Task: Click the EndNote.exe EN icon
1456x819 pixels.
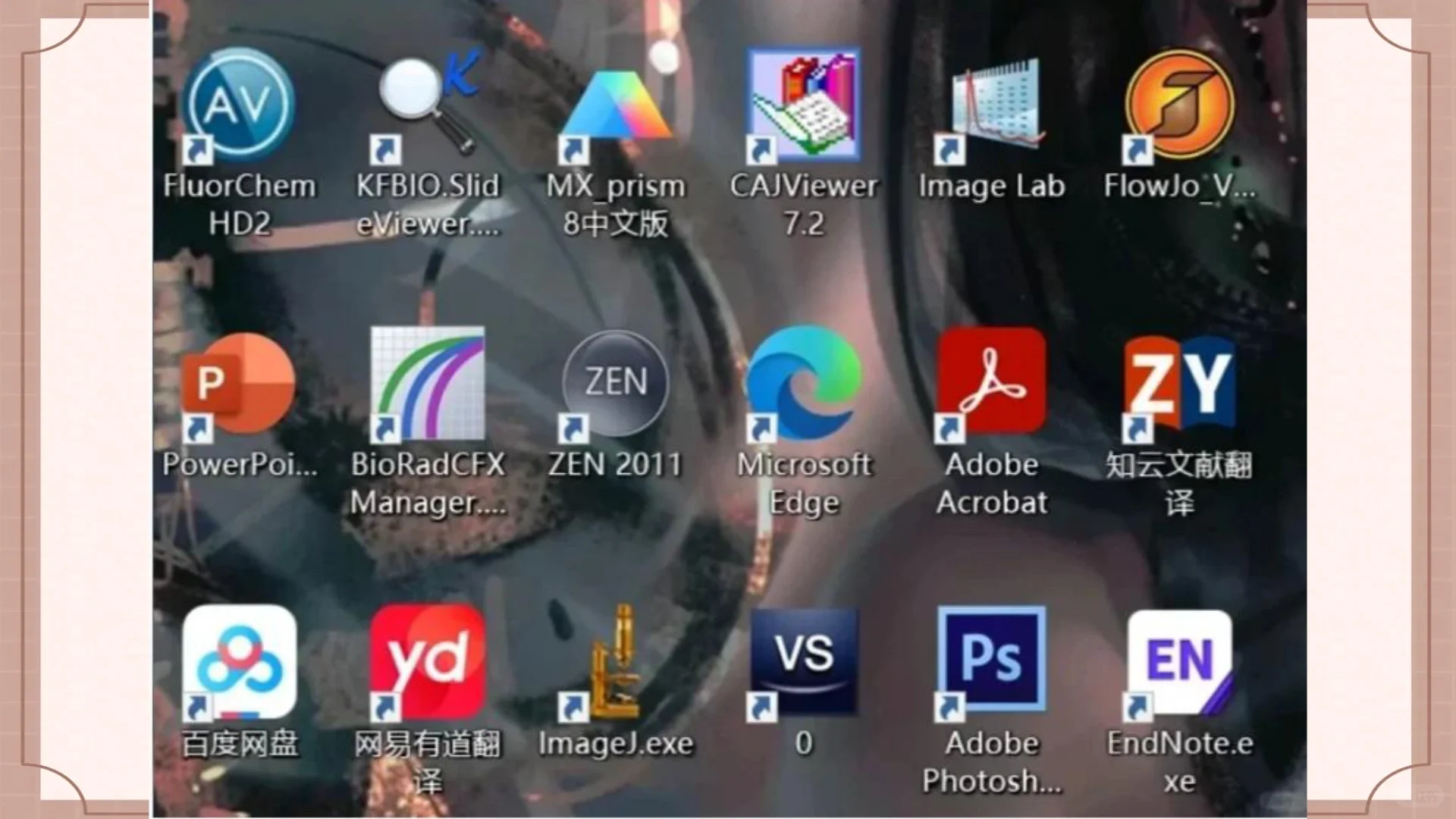Action: 1180,661
